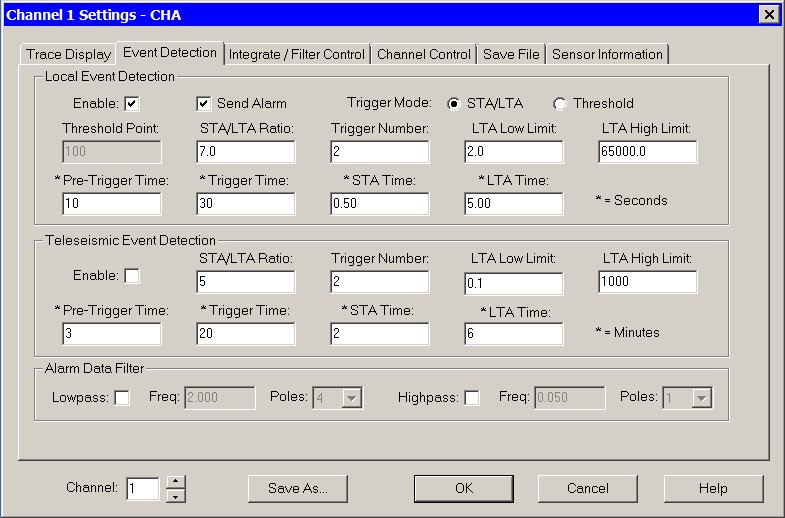This screenshot has width=785, height=518.
Task: Increment the Channel number with up arrow
Action: point(175,483)
